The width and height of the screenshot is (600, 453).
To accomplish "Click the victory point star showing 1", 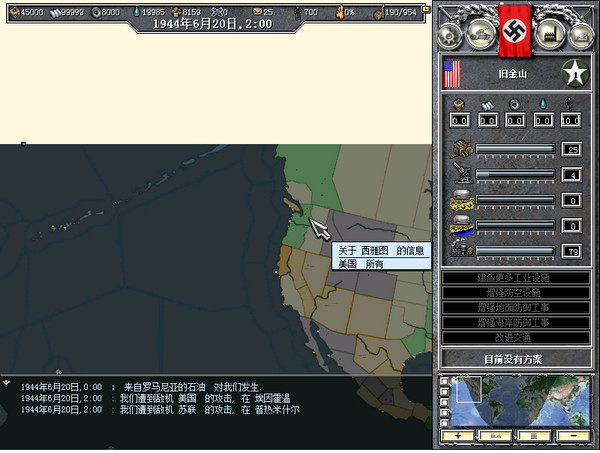I will 575,73.
